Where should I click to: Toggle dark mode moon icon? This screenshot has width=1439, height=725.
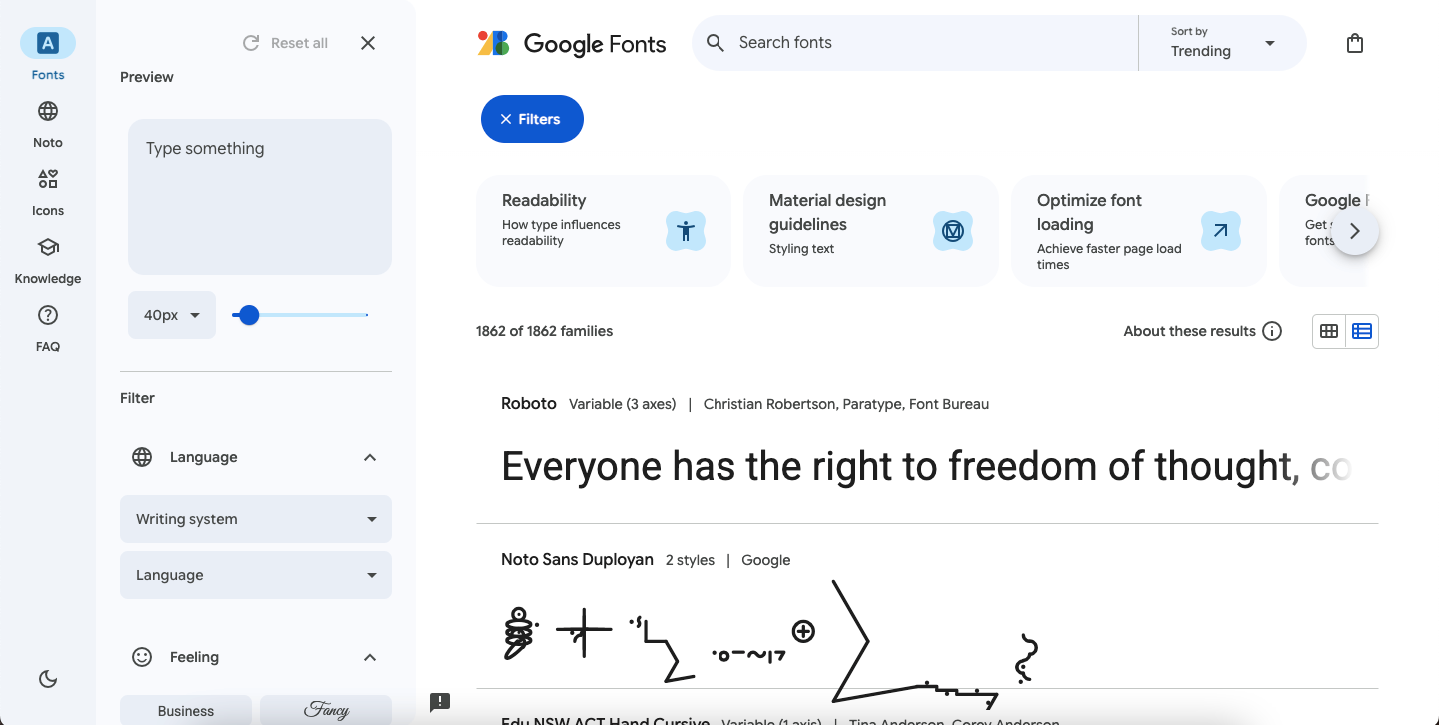pyautogui.click(x=48, y=679)
